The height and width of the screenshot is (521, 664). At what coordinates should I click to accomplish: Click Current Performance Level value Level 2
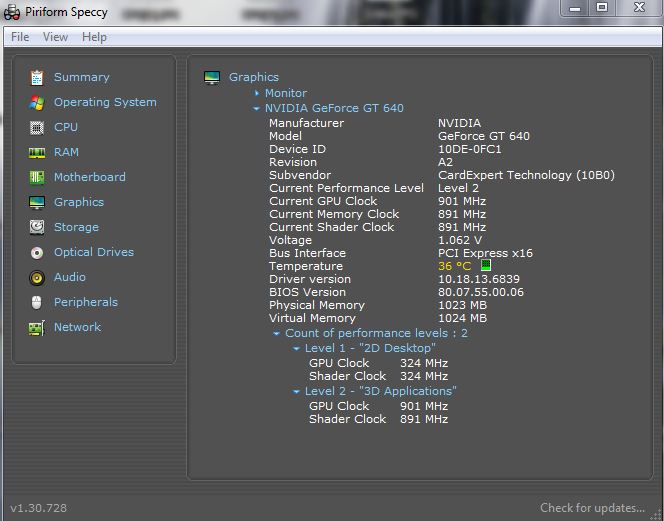(458, 188)
